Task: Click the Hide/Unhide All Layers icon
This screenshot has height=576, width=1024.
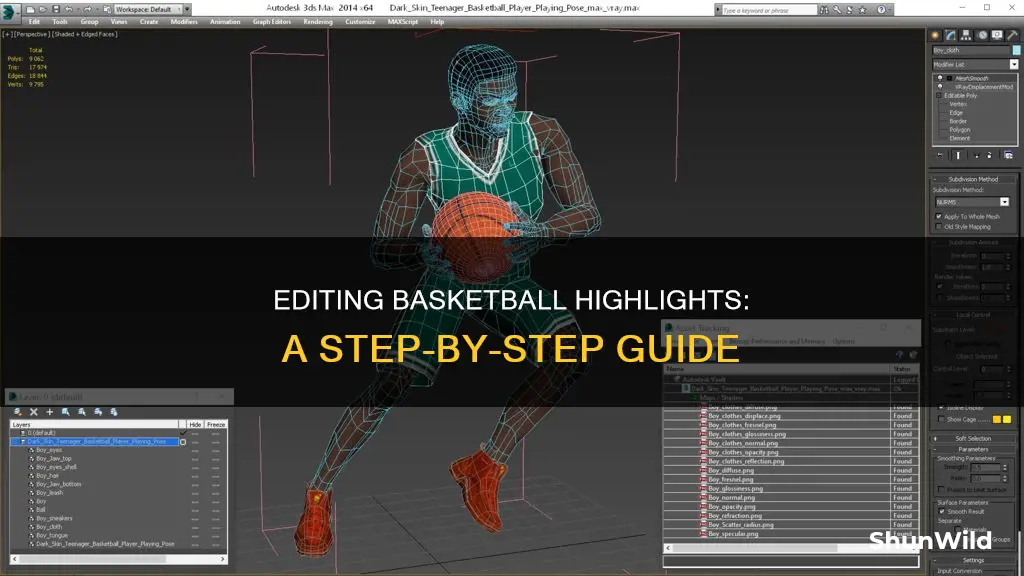Action: pyautogui.click(x=98, y=412)
